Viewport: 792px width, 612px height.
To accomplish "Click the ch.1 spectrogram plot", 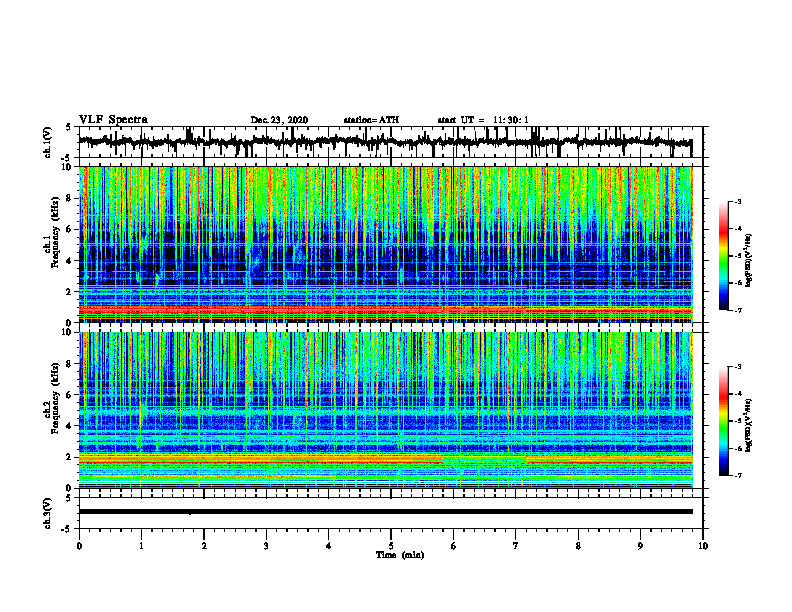I will pos(385,244).
